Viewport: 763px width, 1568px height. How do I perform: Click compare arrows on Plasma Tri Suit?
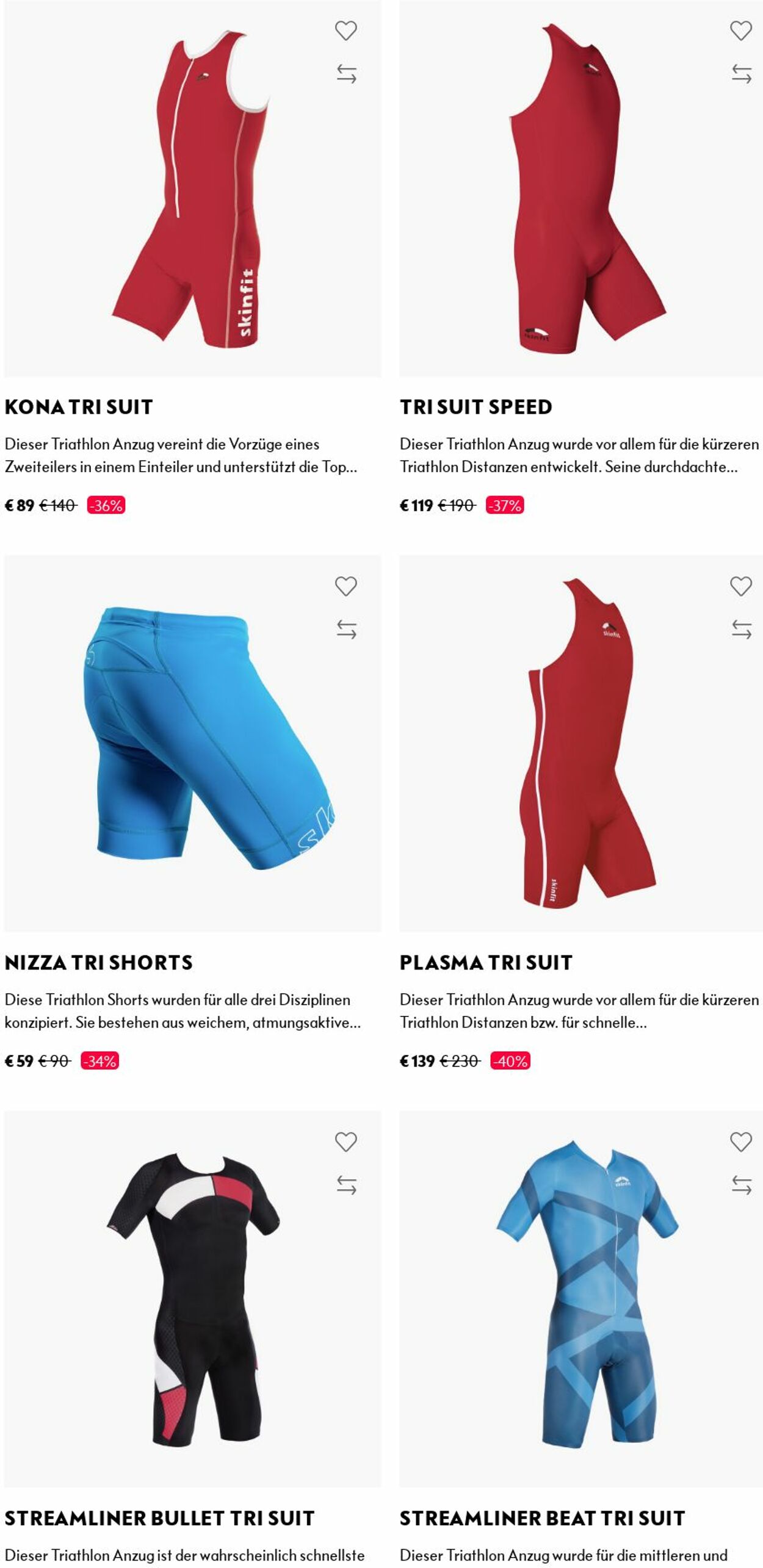[x=742, y=630]
